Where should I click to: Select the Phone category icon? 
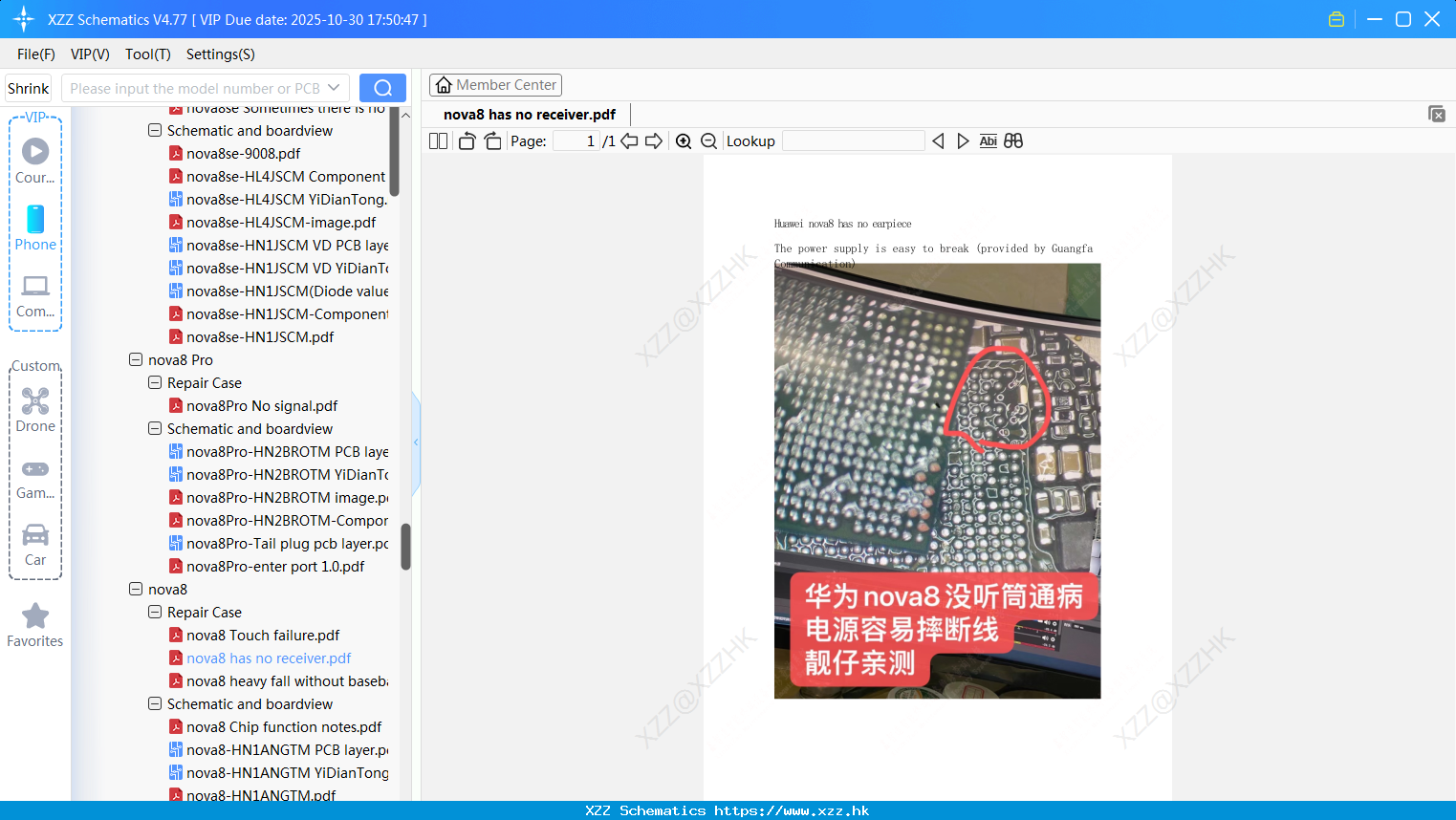pyautogui.click(x=35, y=228)
